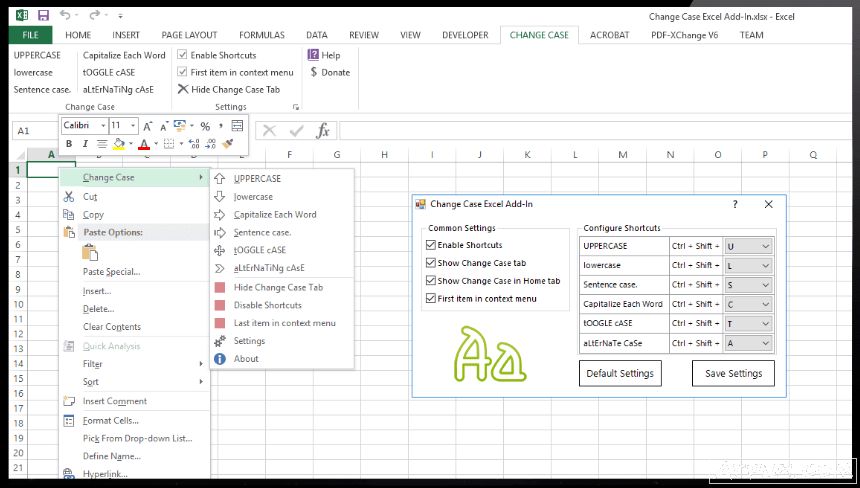
Task: Toggle Italic in the mini toolbar
Action: click(x=85, y=144)
